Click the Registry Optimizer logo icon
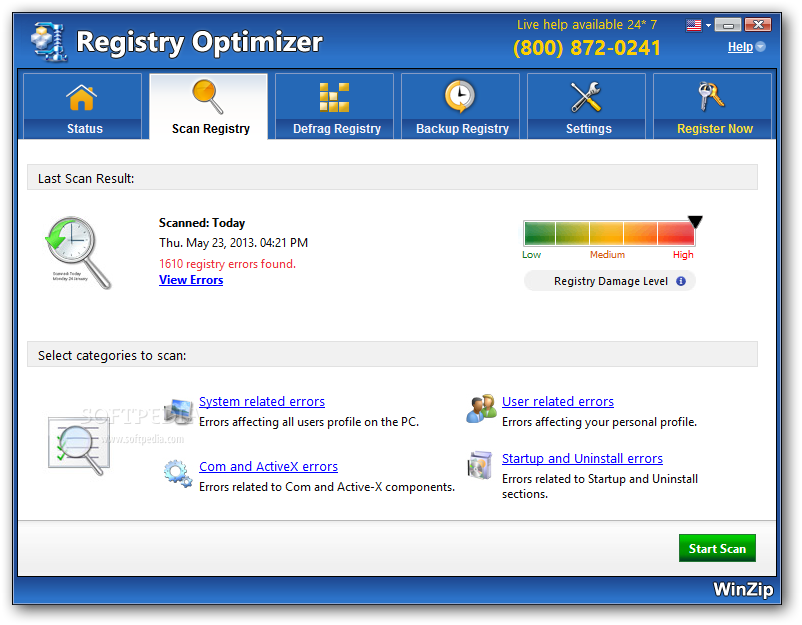802x625 pixels. point(49,41)
